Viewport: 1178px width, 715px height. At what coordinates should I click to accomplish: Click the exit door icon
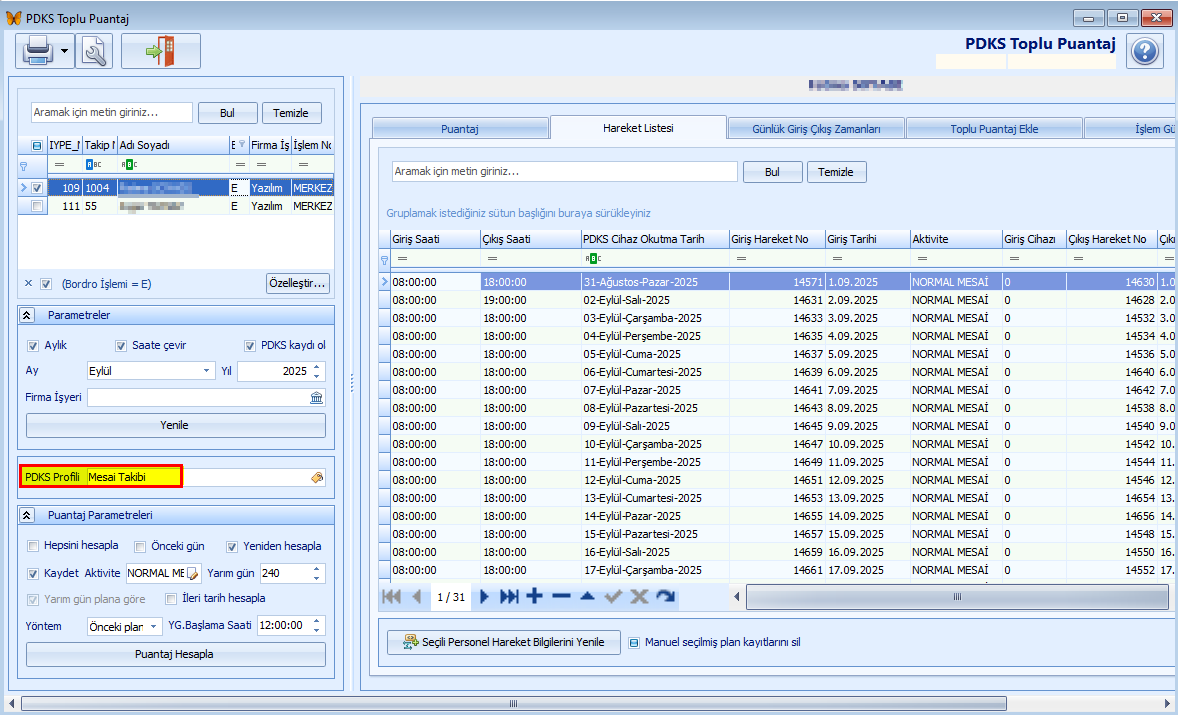click(160, 51)
